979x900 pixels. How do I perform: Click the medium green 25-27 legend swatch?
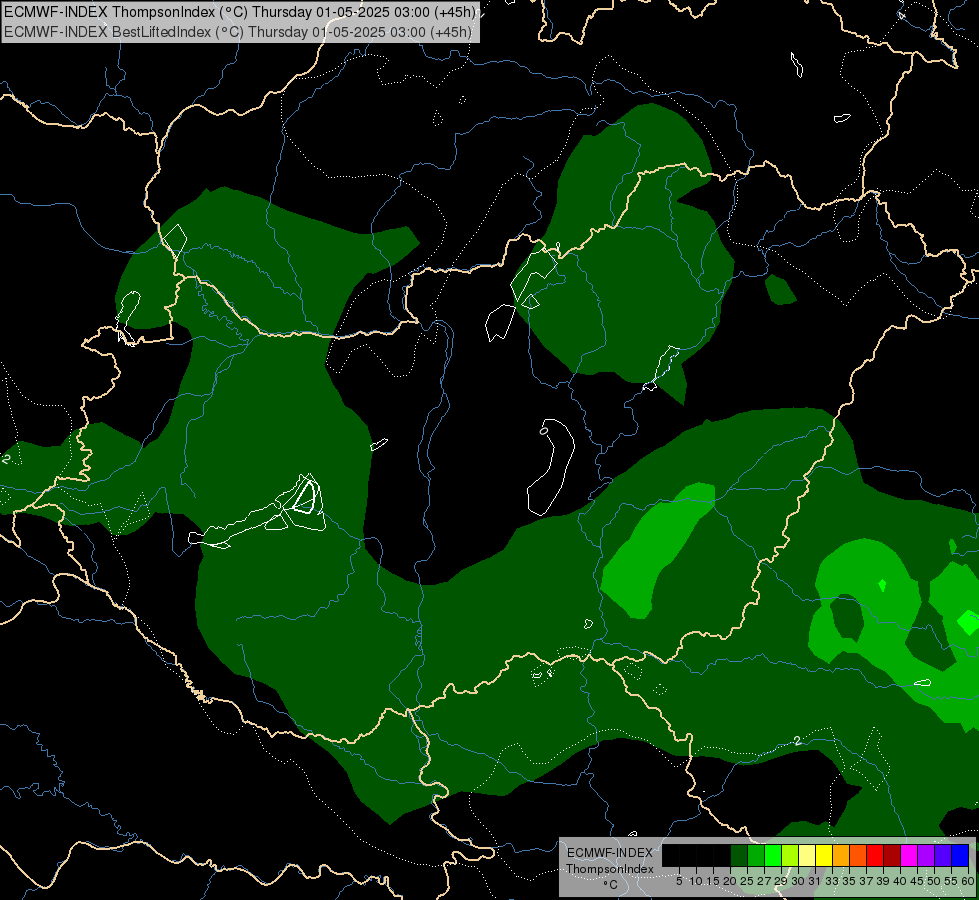coord(756,855)
